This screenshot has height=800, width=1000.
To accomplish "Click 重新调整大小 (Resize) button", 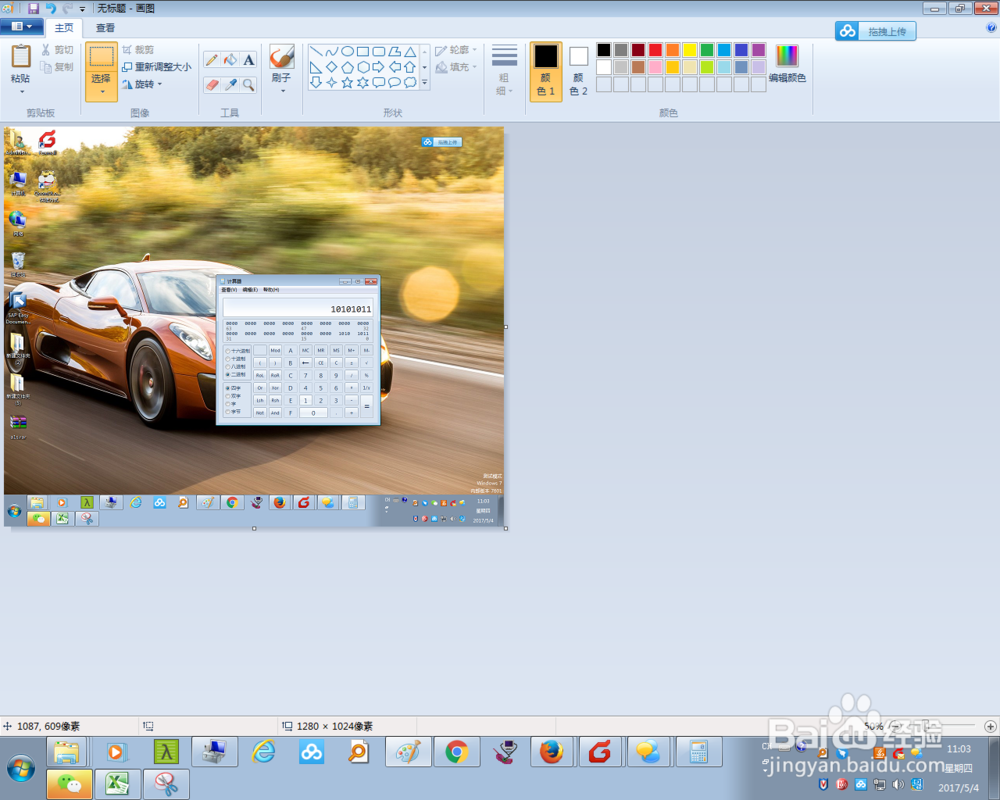I will click(156, 66).
